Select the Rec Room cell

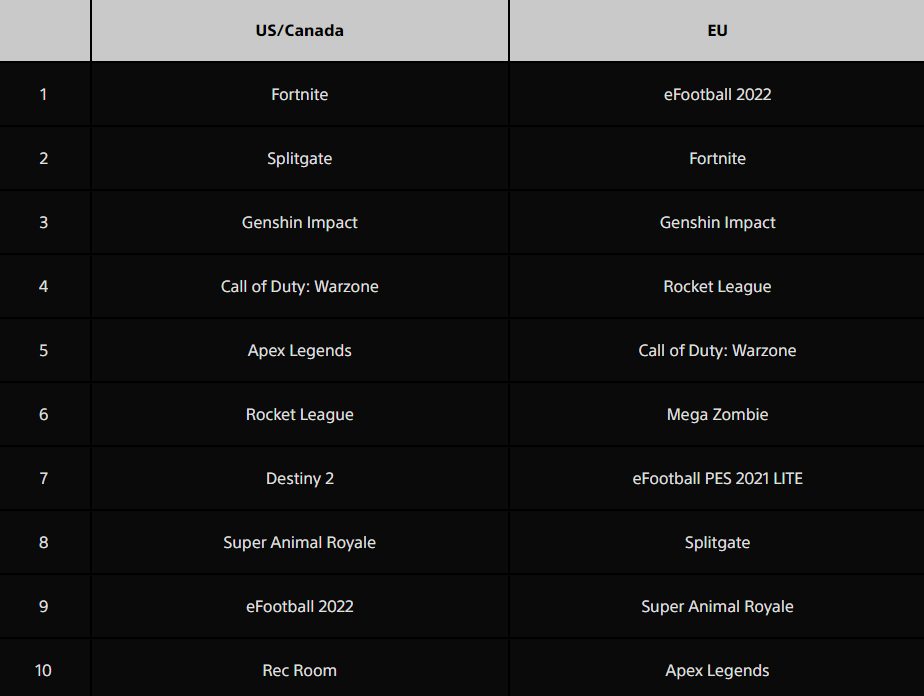pyautogui.click(x=299, y=671)
